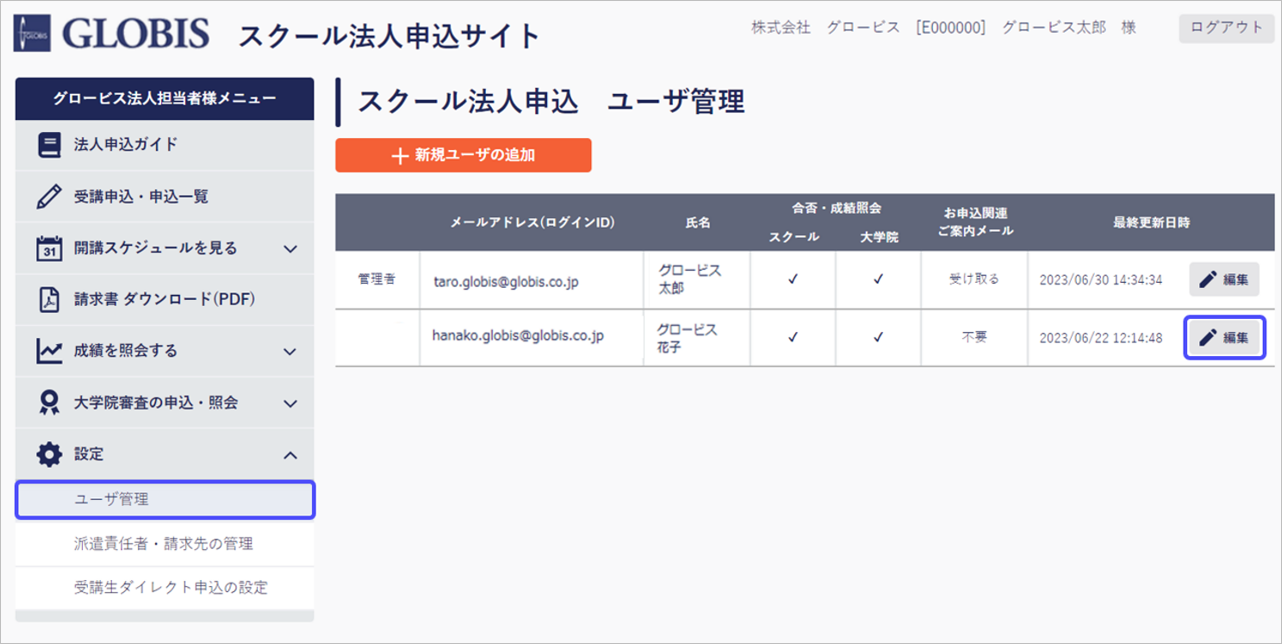Click the 最終更新日時 column header
The height and width of the screenshot is (644, 1282).
coord(1152,222)
